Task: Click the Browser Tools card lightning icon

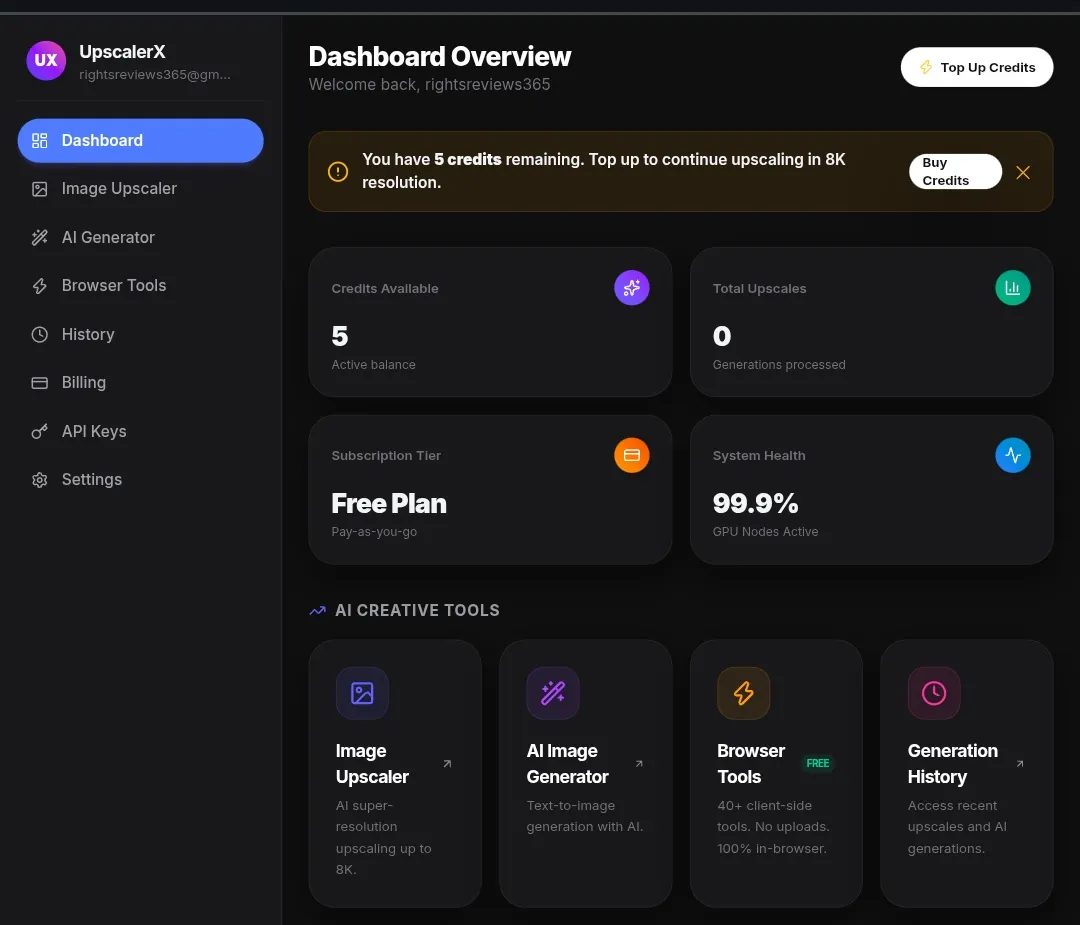Action: point(743,693)
